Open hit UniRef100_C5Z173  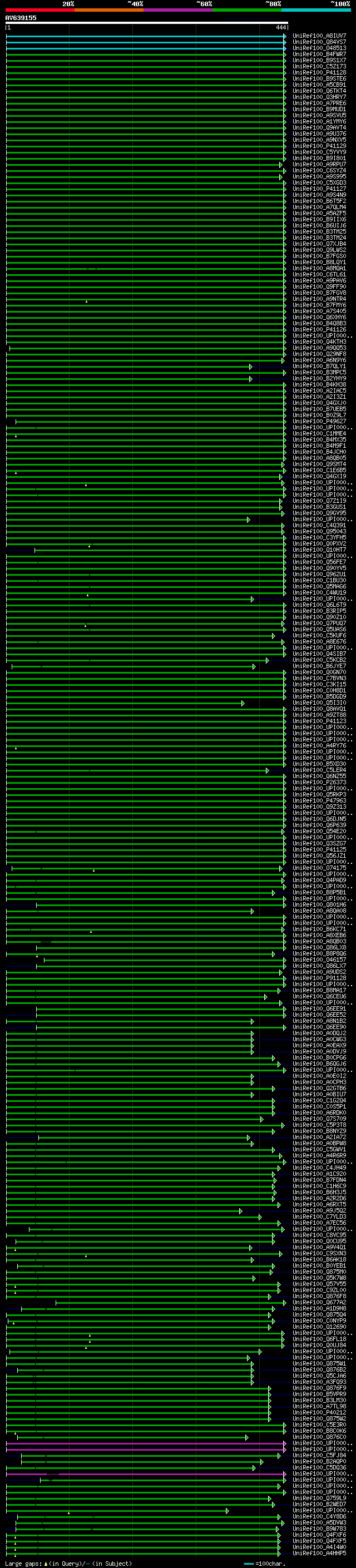click(319, 66)
